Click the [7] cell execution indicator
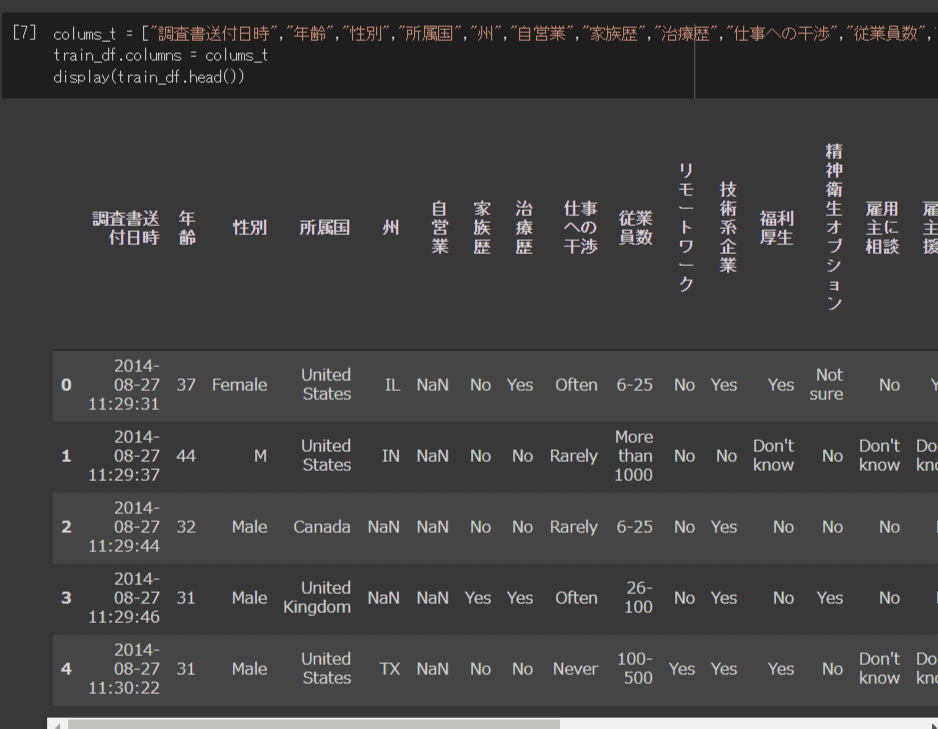Screen dimensions: 938x729 [25, 33]
